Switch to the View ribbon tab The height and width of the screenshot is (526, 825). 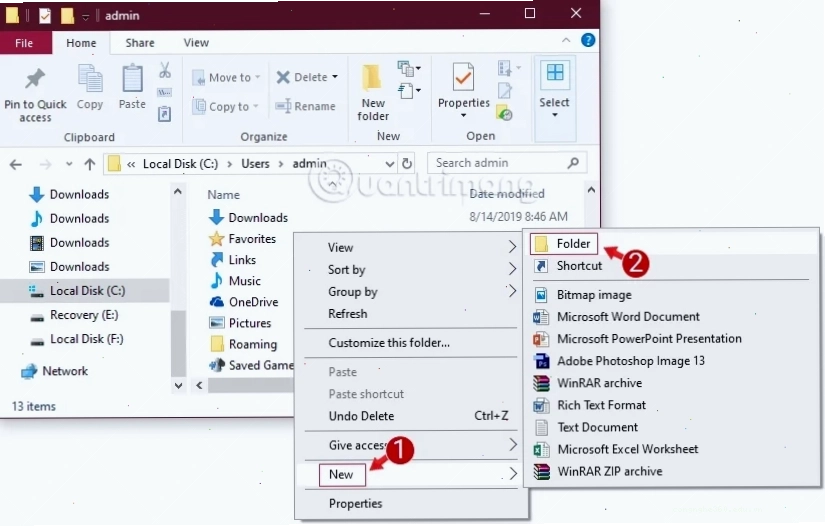(196, 43)
